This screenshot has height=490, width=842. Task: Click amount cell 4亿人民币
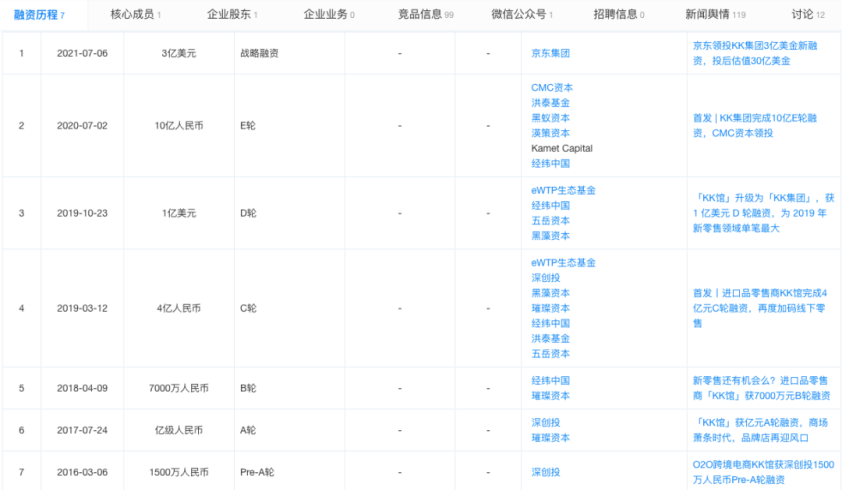tap(179, 308)
